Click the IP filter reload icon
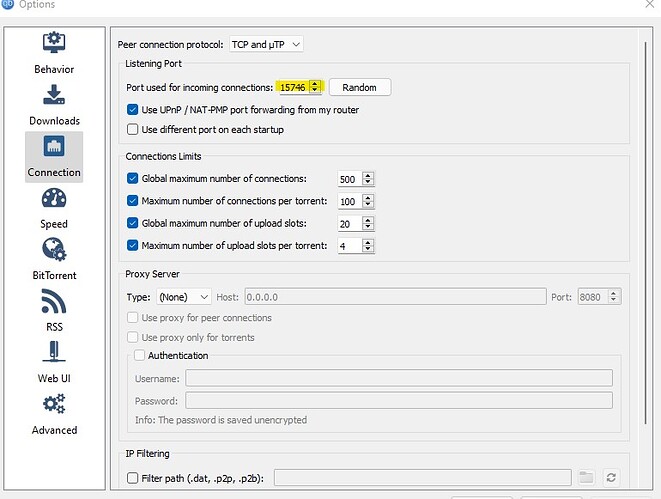This screenshot has width=661, height=499. pyautogui.click(x=611, y=478)
